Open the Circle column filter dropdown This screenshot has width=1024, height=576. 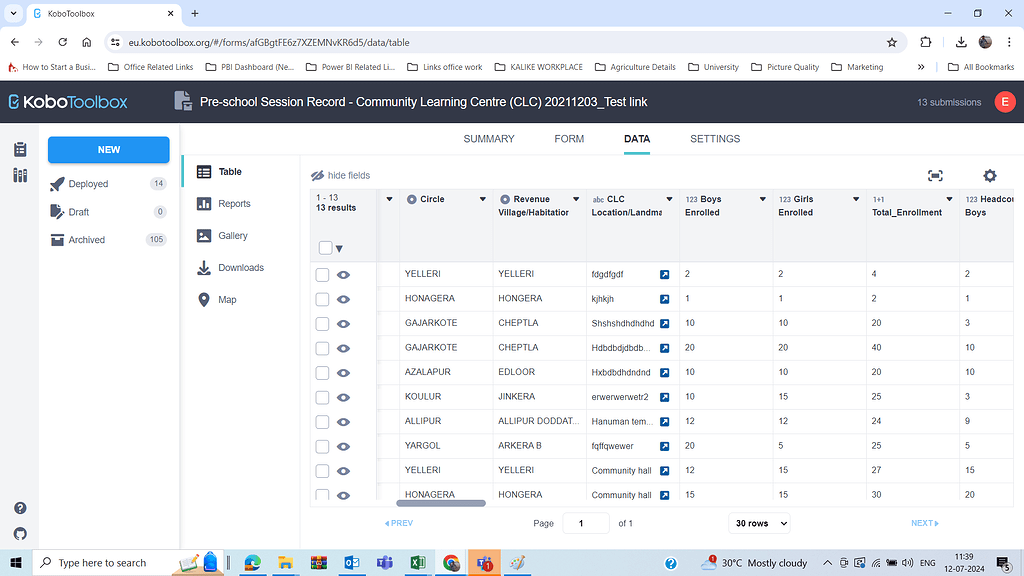click(482, 198)
